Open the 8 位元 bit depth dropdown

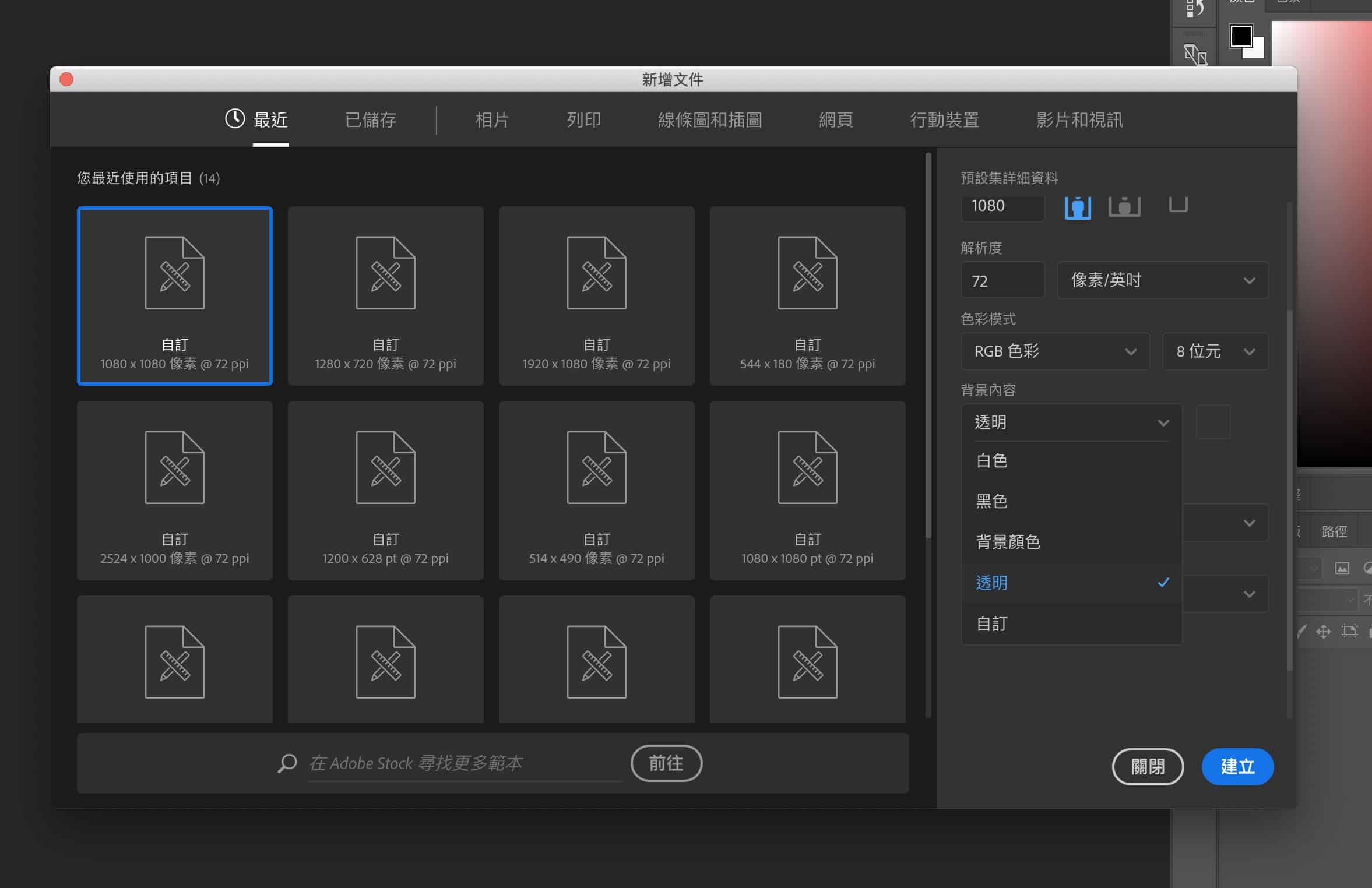tap(1215, 351)
